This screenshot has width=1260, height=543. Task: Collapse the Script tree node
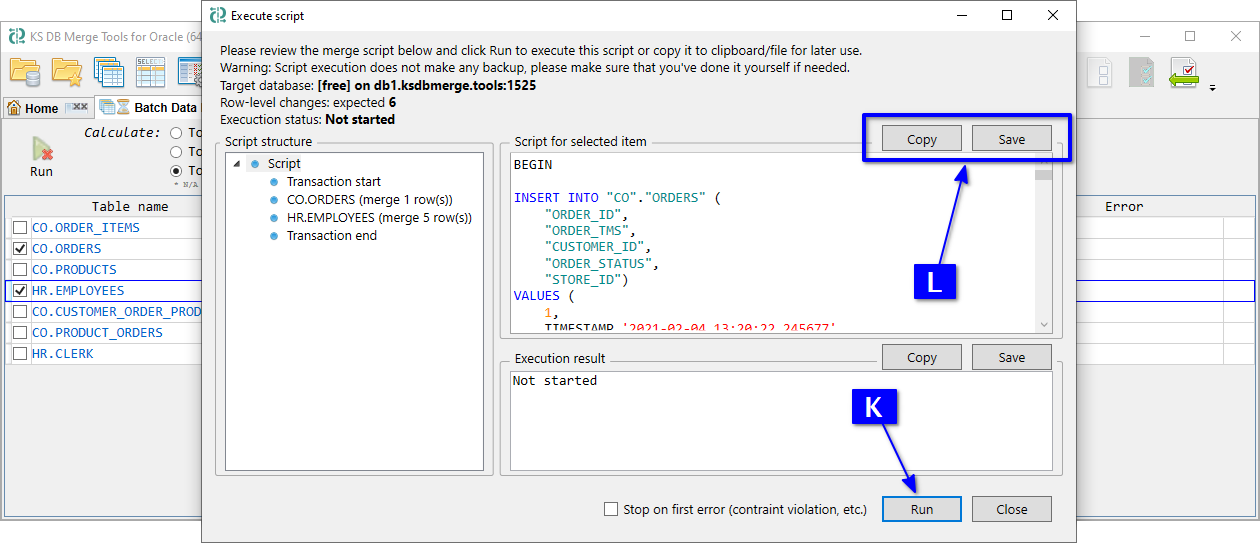click(x=236, y=164)
